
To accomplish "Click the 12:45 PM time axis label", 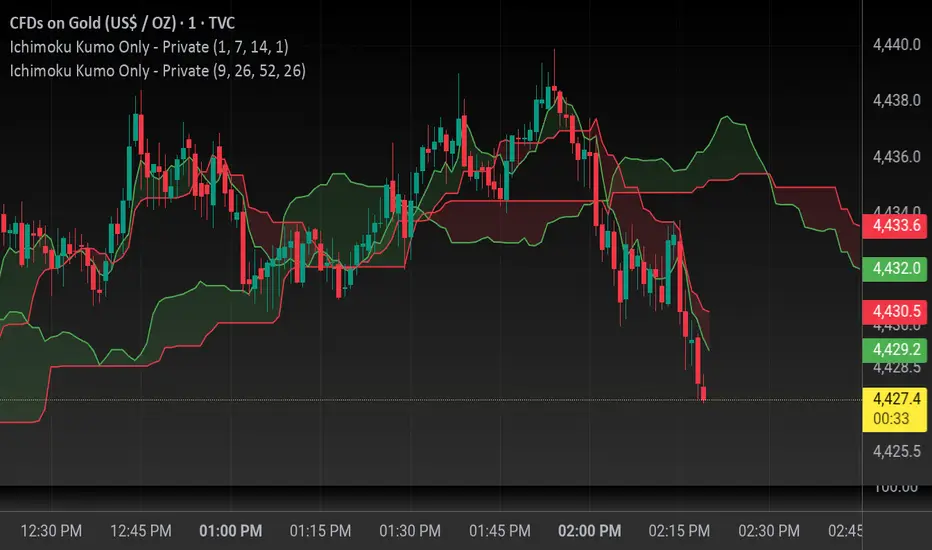I will pyautogui.click(x=141, y=531).
